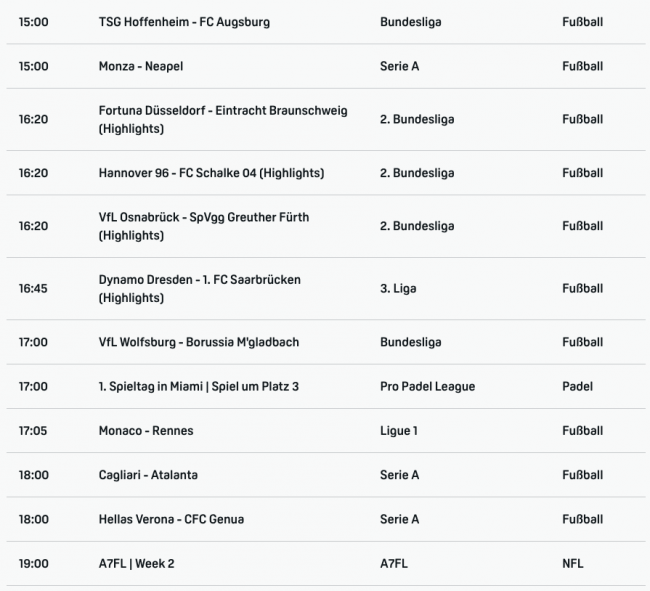Click the Monza - Neapel match title

click(140, 67)
